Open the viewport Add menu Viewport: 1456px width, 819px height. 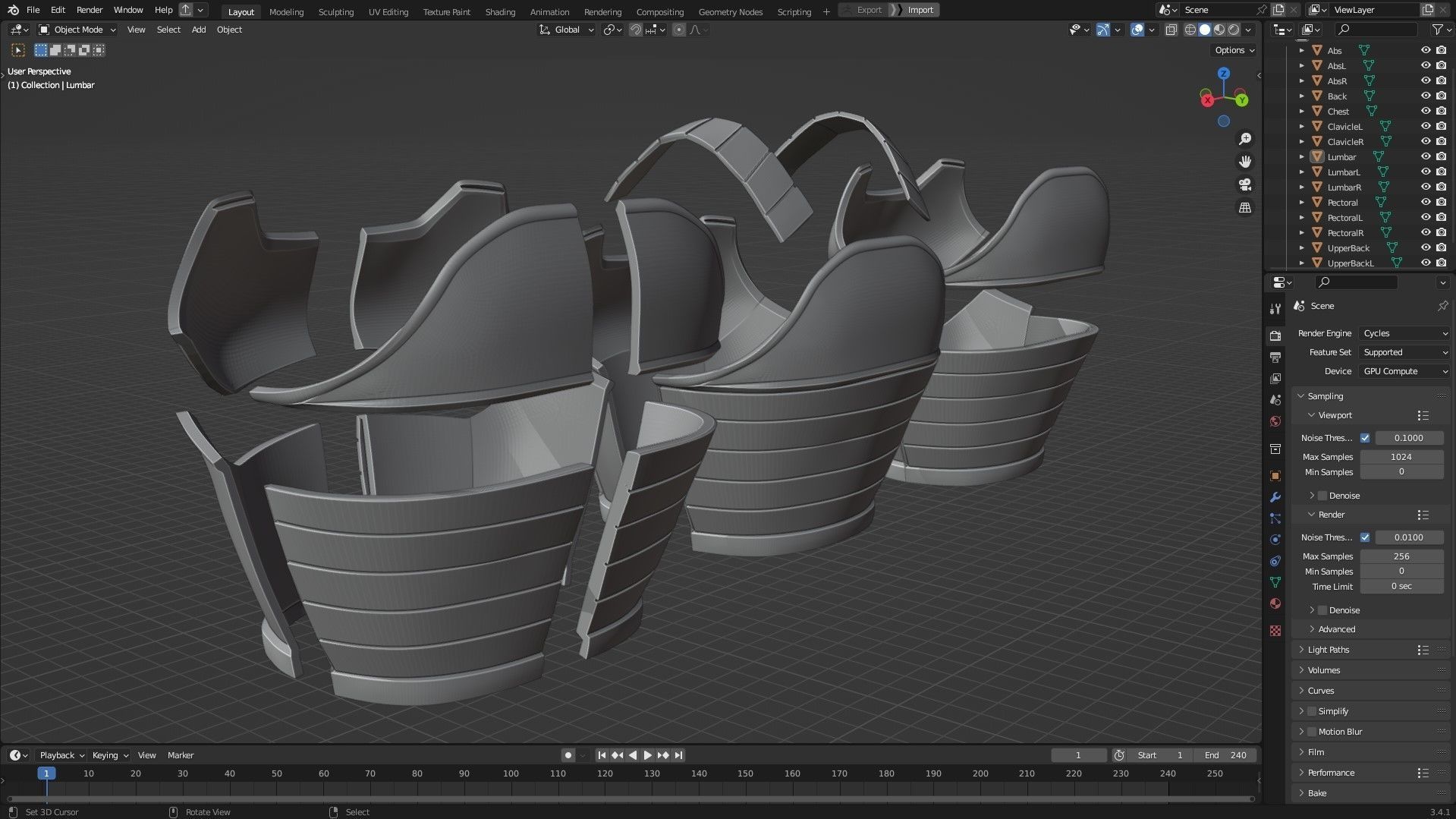point(198,30)
